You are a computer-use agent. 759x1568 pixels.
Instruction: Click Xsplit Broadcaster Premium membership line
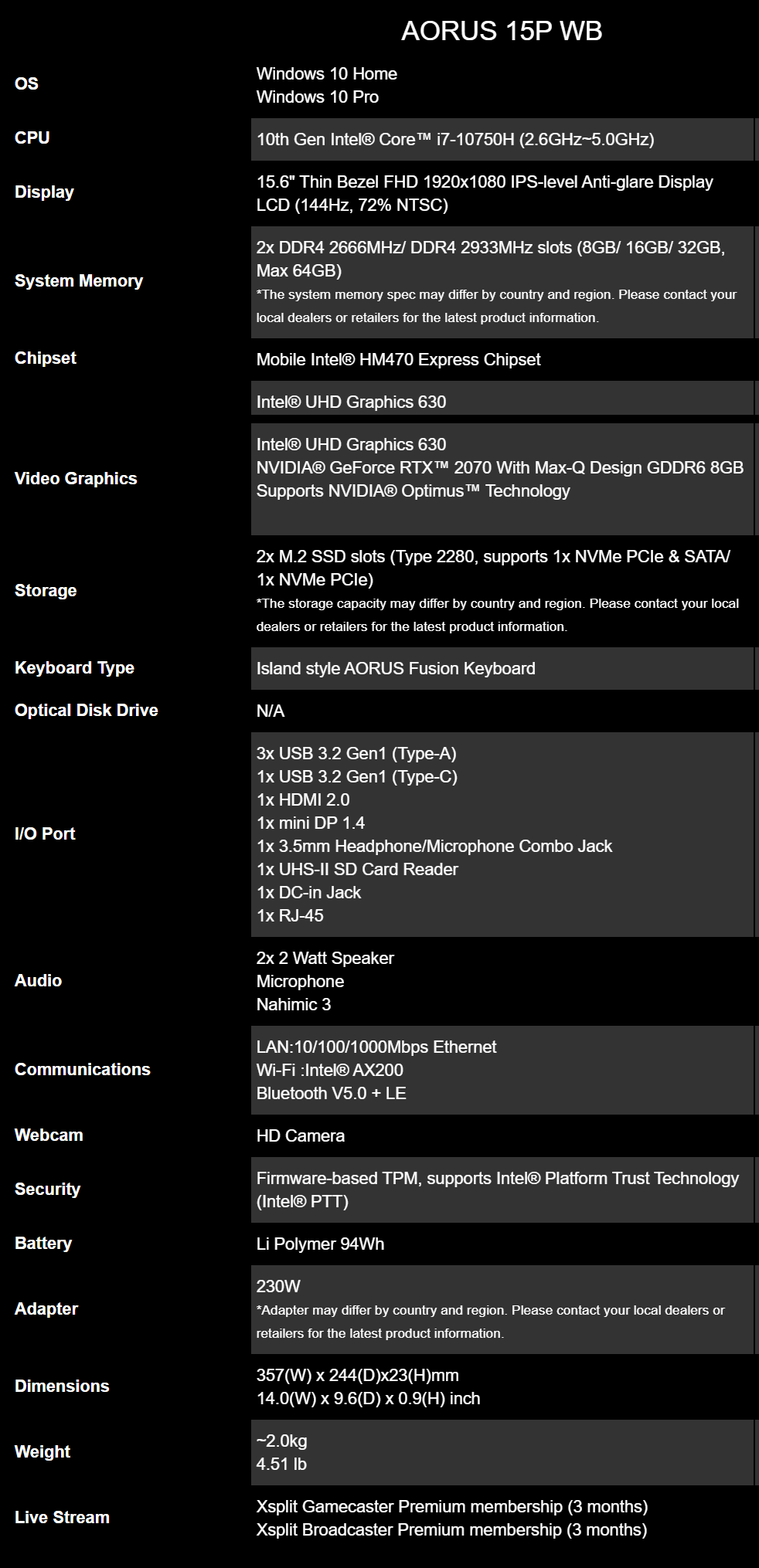(452, 1530)
